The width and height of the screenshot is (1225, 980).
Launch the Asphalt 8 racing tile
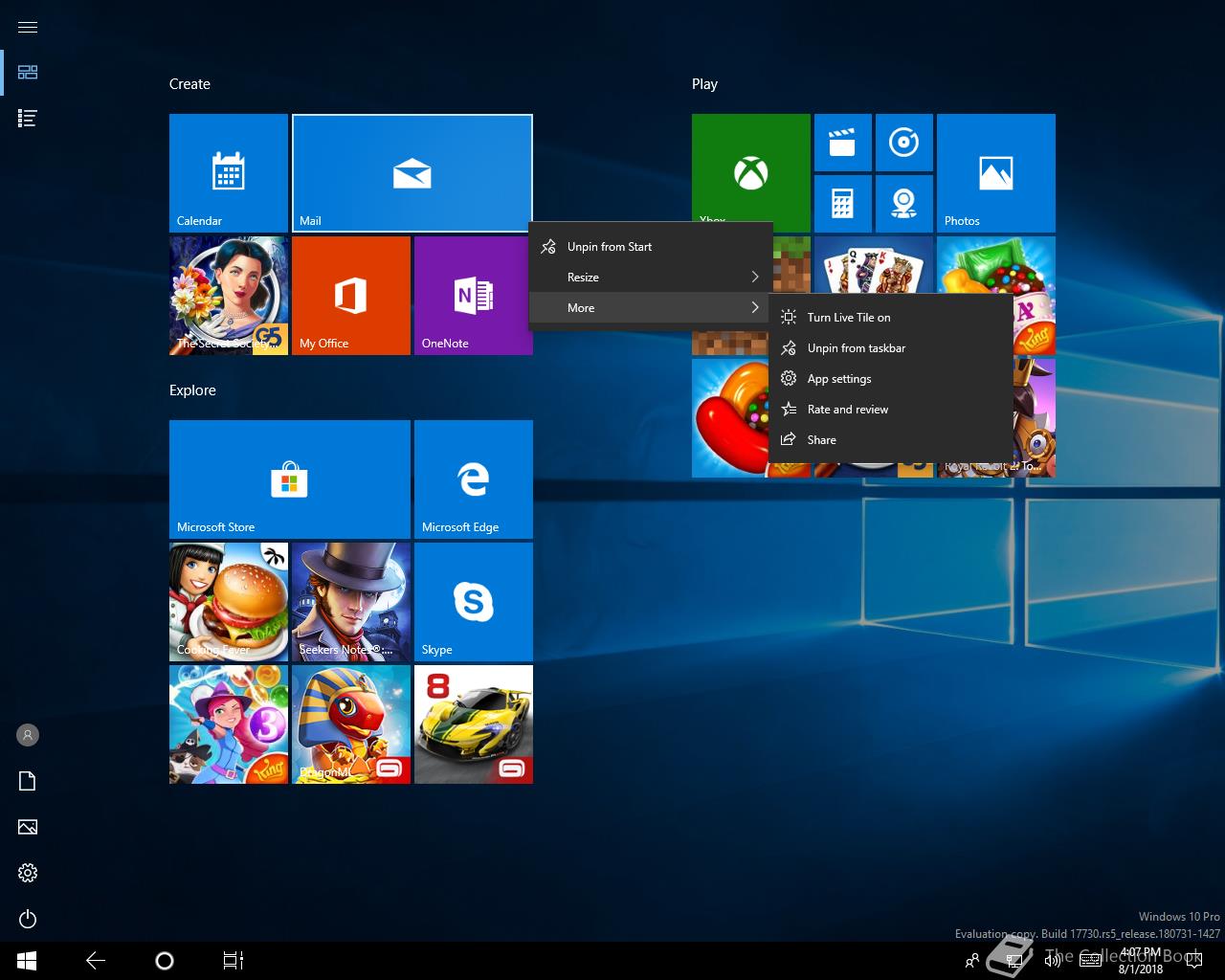[474, 724]
